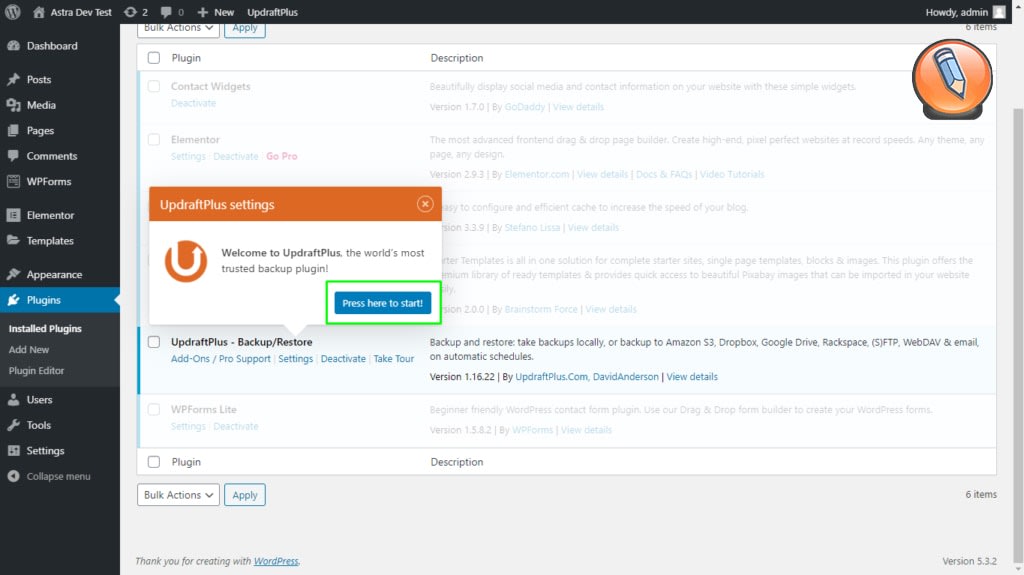1024x575 pixels.
Task: Click the Dashboard sidebar icon
Action: [x=13, y=46]
